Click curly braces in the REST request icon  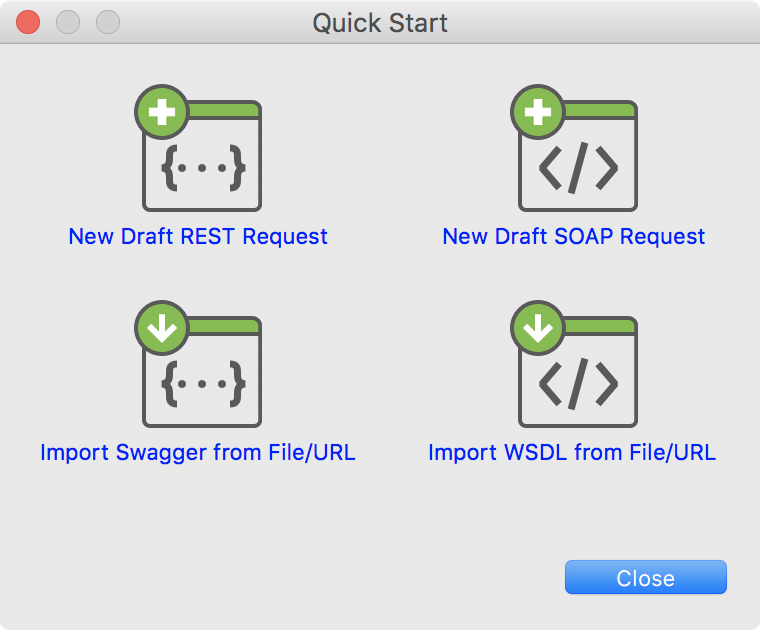click(203, 170)
